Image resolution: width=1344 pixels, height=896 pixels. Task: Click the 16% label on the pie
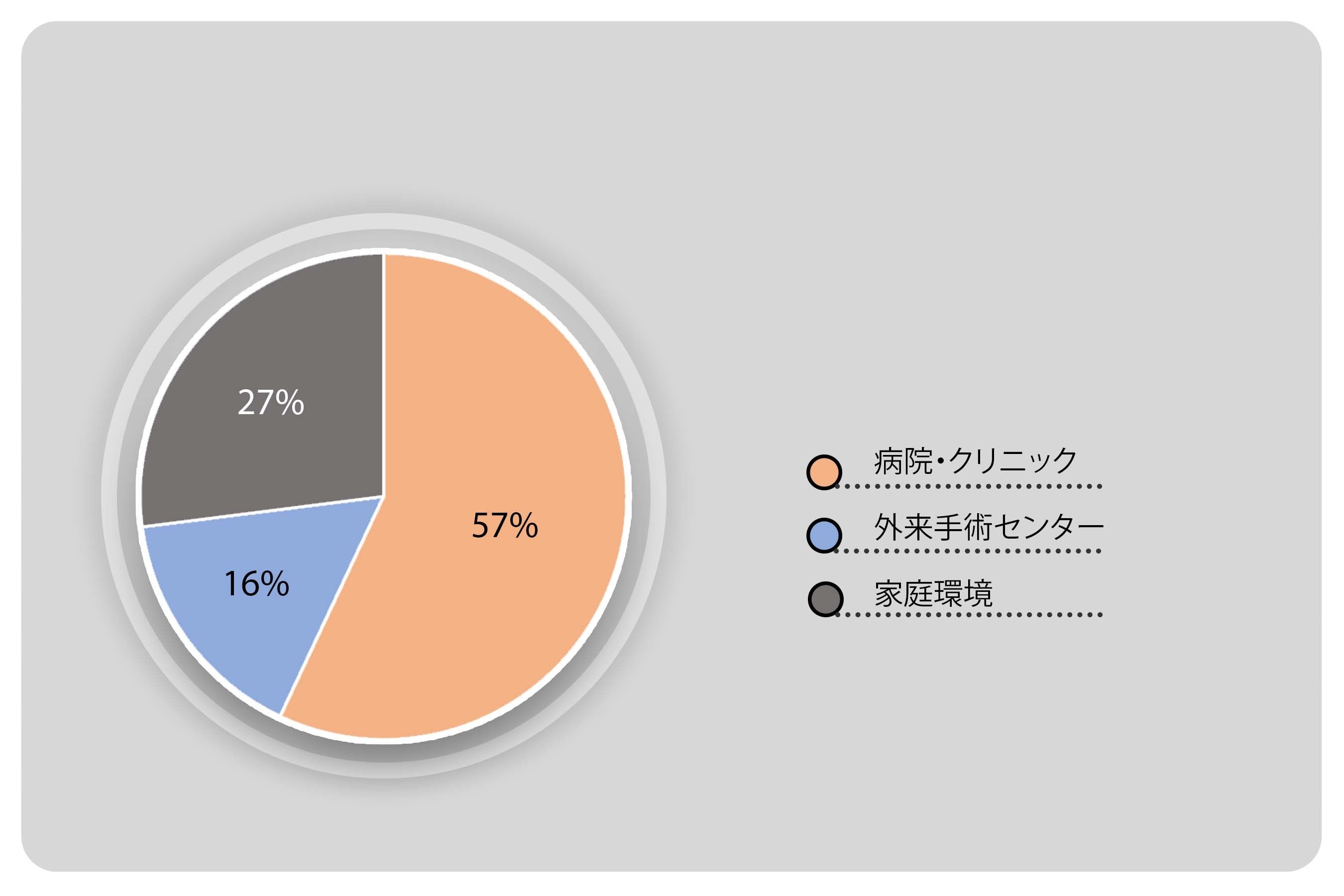tap(256, 584)
